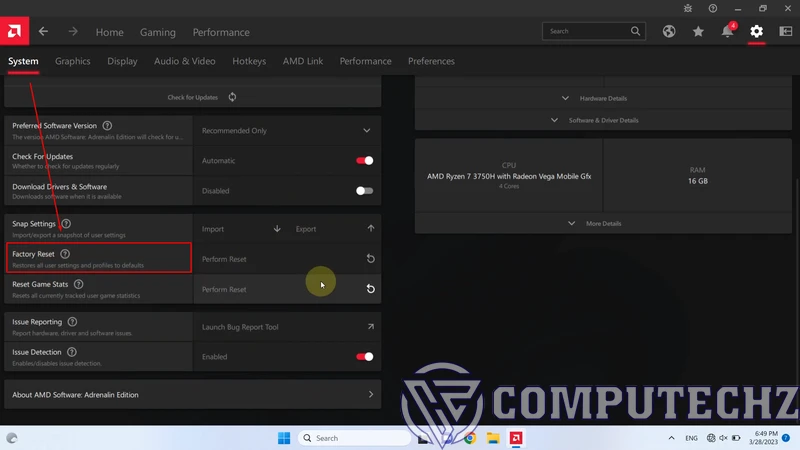Screen dimensions: 800x450
Task: Open settings gear icon
Action: (757, 31)
